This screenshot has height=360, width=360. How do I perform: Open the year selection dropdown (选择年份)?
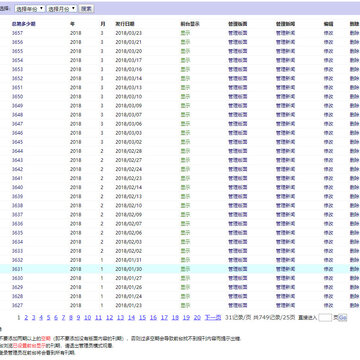pos(29,9)
